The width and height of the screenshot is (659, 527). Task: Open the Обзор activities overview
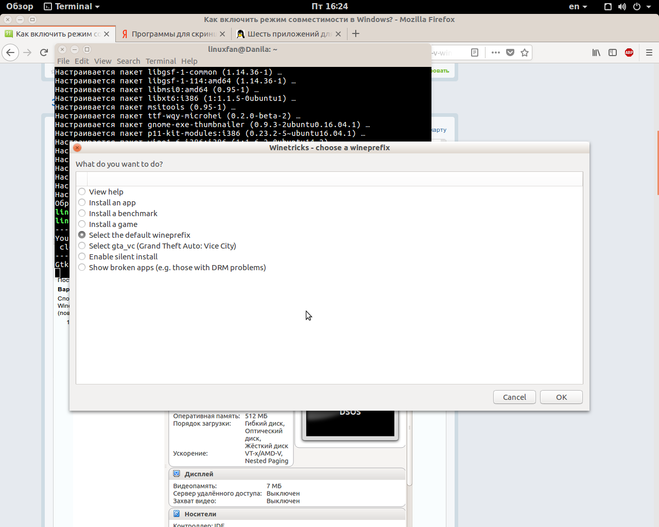(19, 6)
